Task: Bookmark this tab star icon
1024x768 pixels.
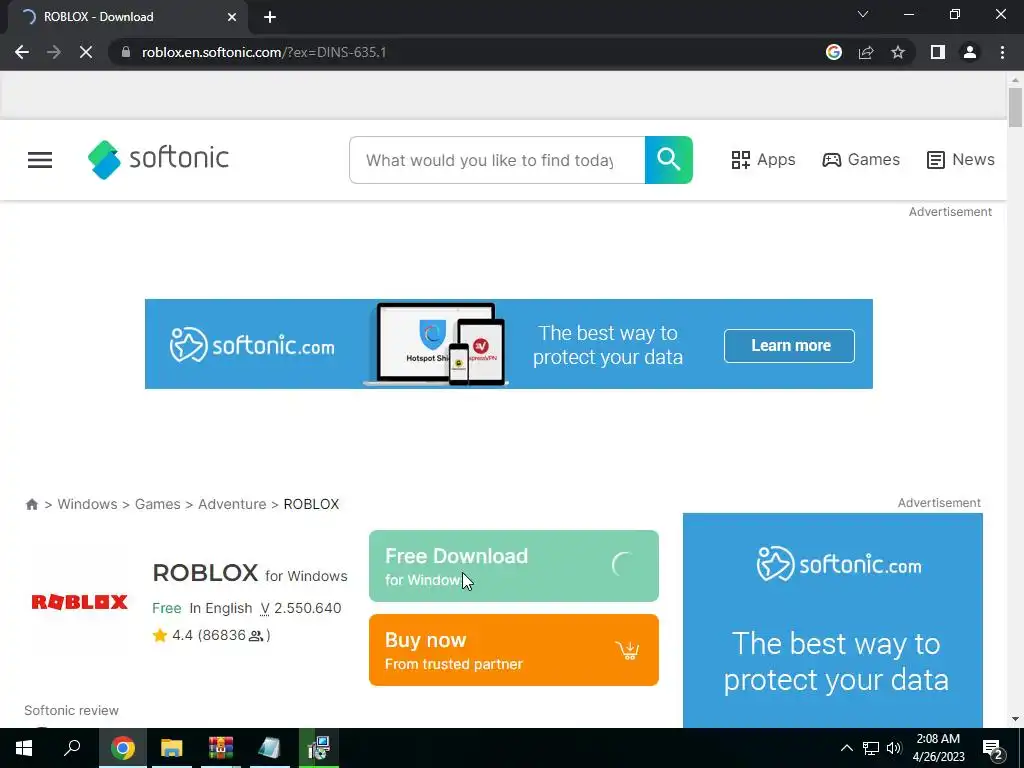Action: (898, 52)
